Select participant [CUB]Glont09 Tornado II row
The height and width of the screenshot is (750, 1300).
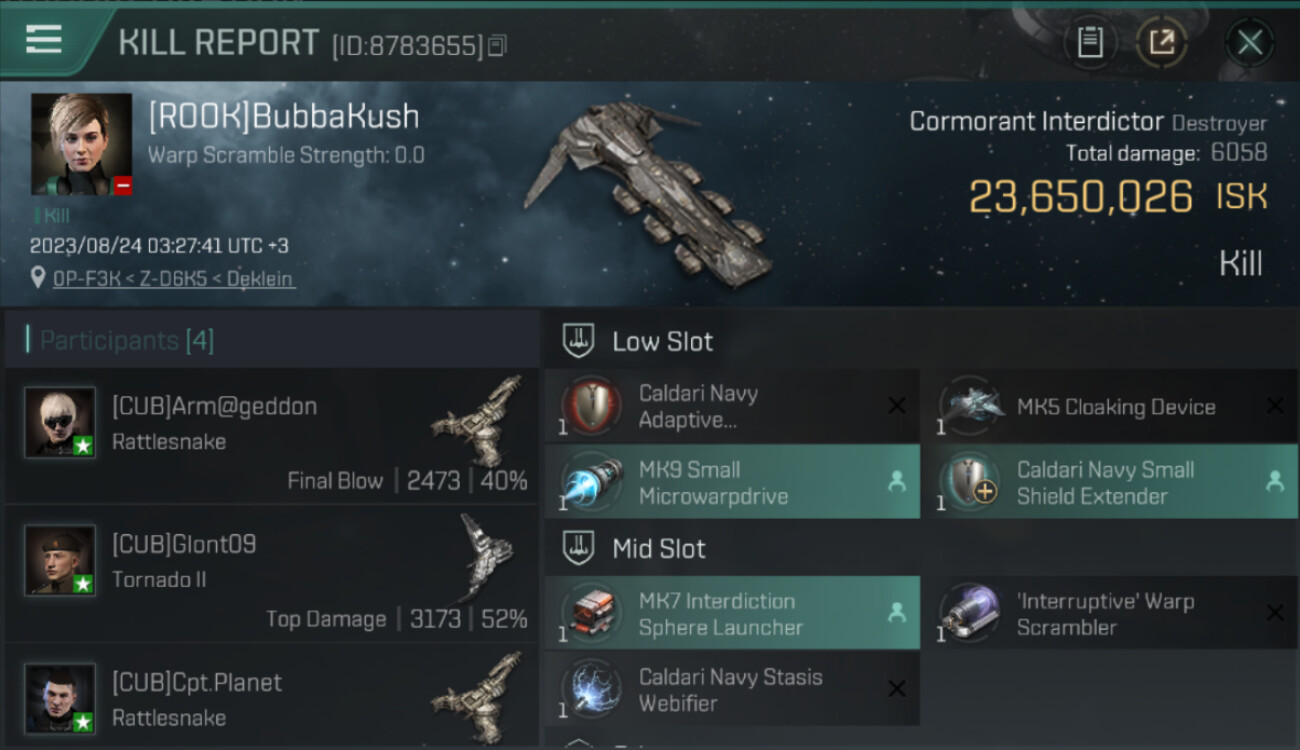click(x=272, y=573)
